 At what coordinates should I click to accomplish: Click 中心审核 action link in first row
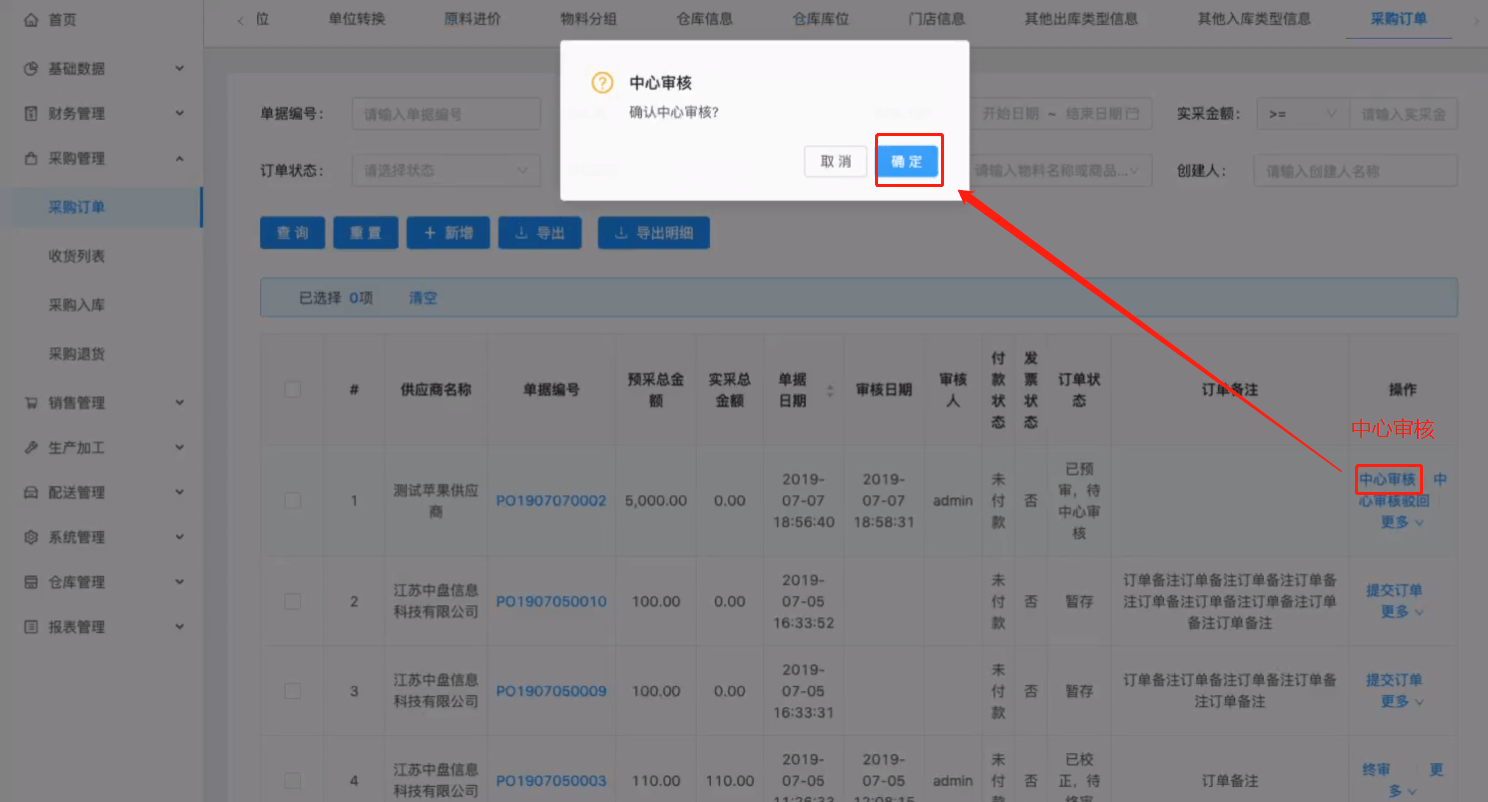click(x=1388, y=479)
